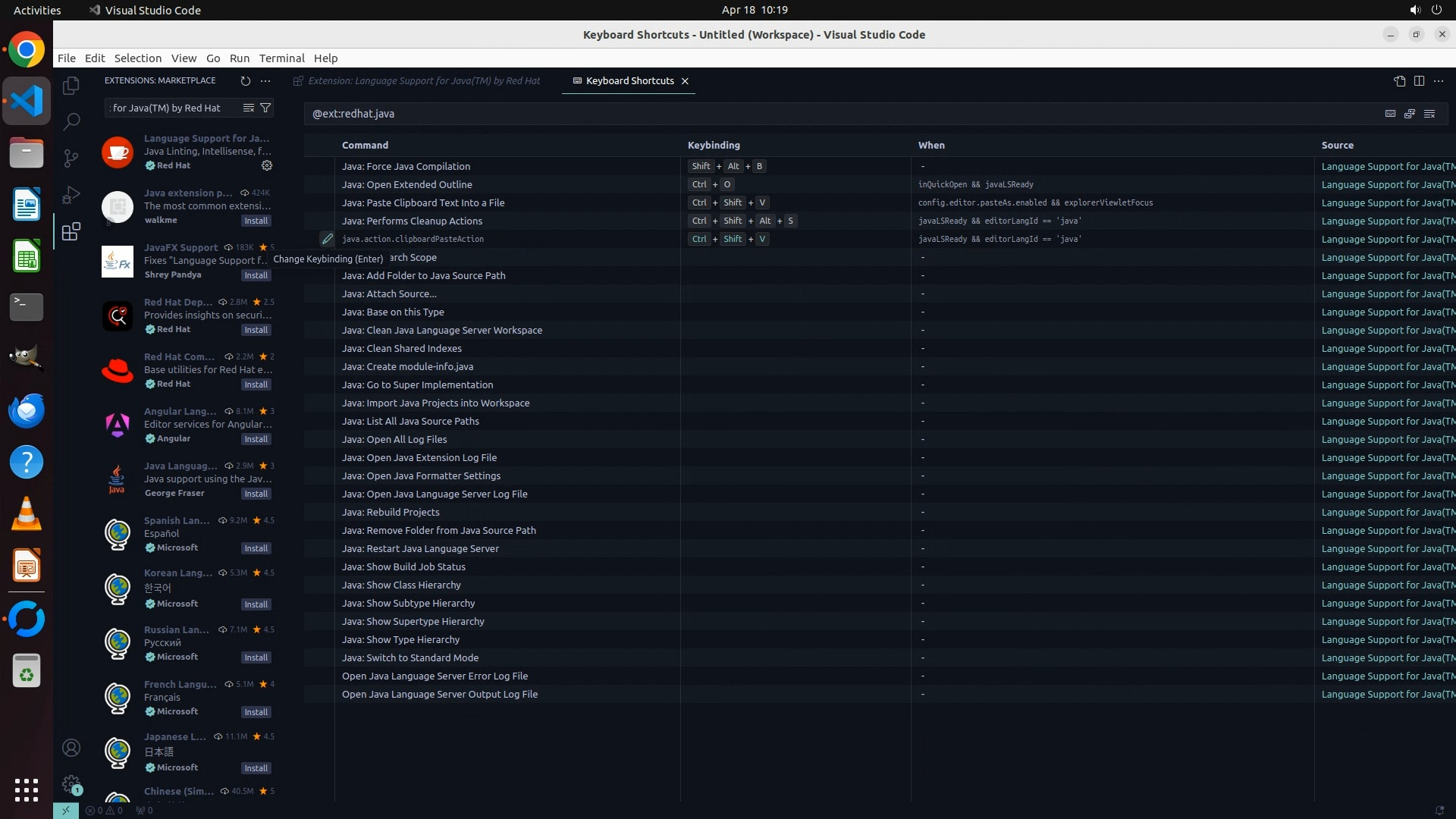Open the Explorer view in the activity bar
The image size is (1456, 819).
(71, 86)
